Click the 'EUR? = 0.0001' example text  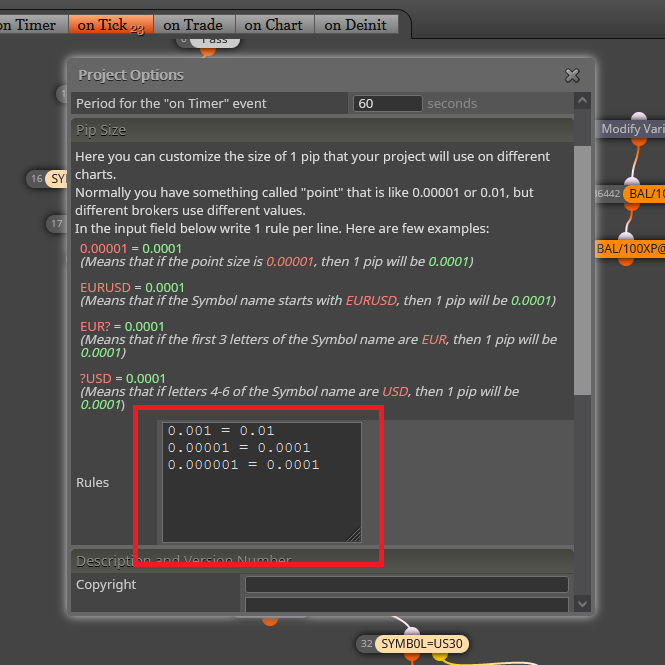[x=122, y=327]
